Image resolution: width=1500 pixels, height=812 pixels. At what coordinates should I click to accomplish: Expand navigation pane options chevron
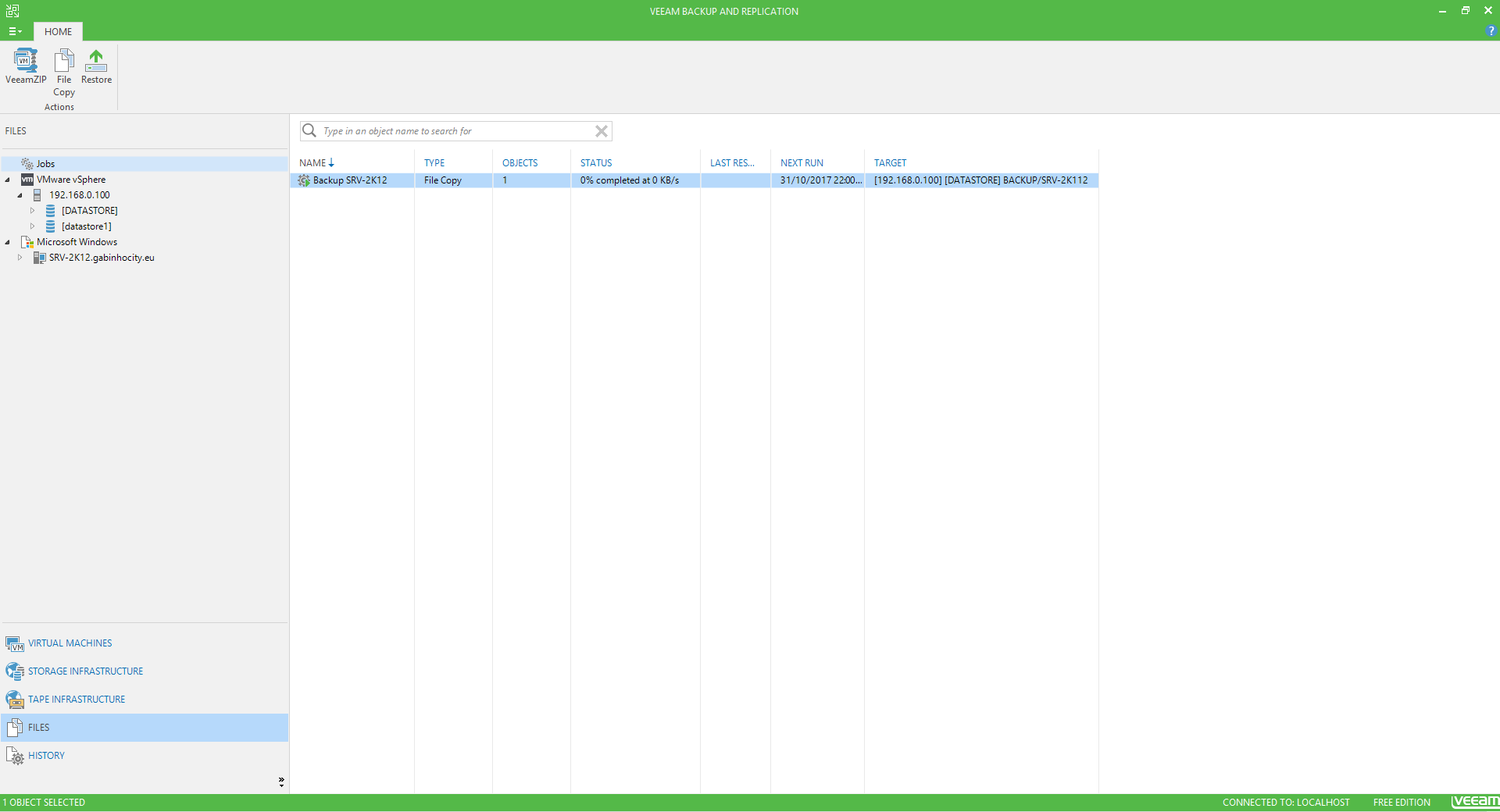pyautogui.click(x=281, y=782)
